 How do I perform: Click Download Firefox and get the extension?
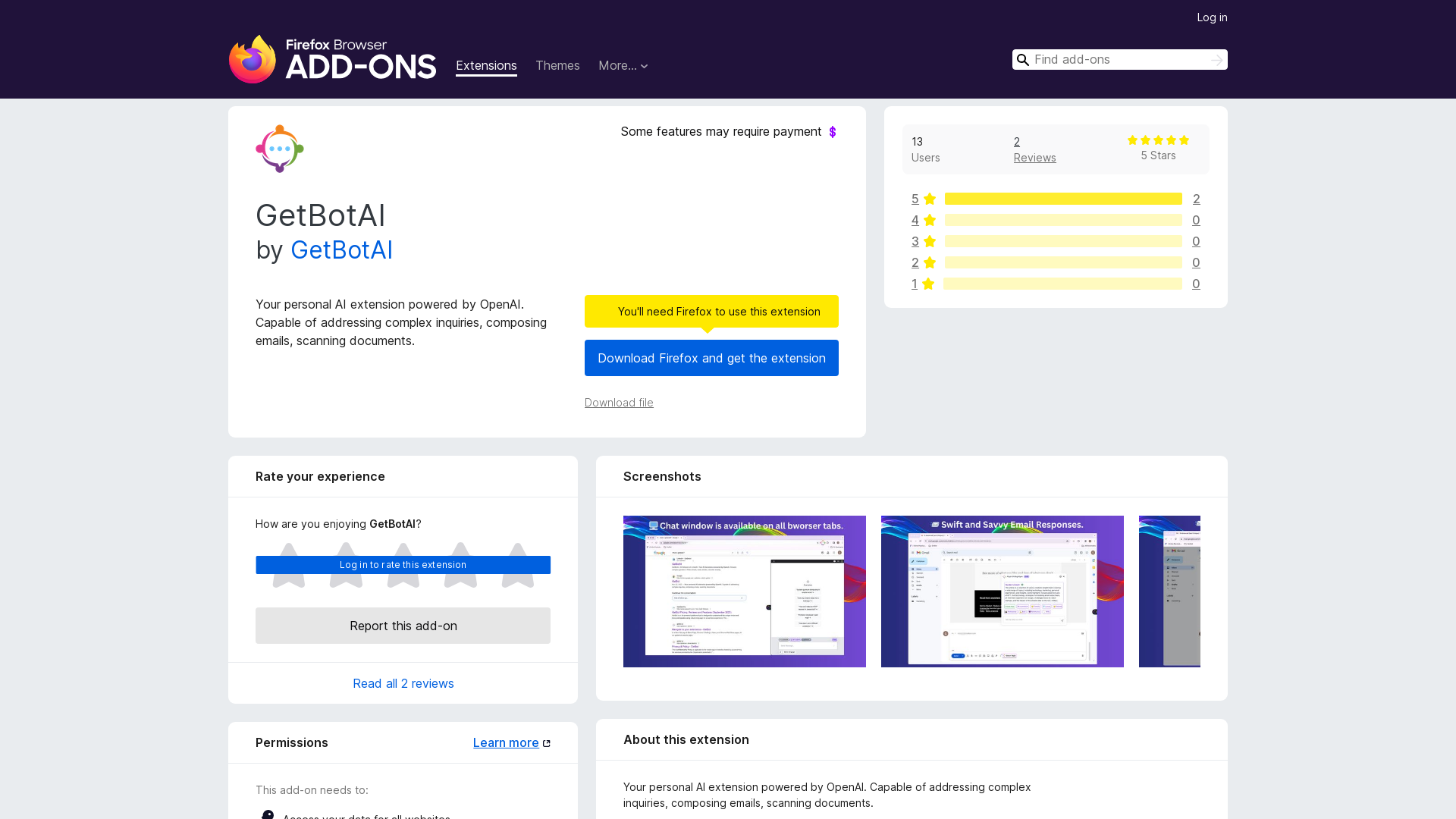coord(711,358)
